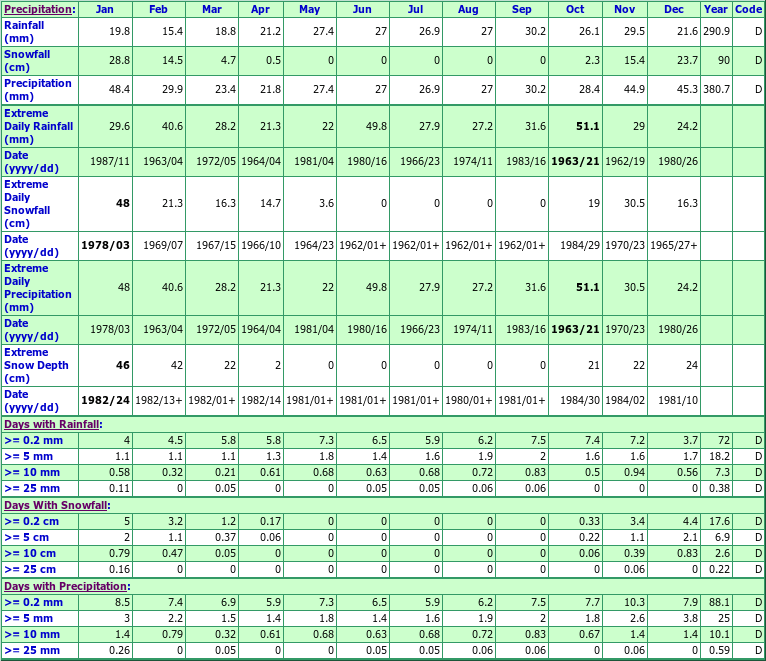Click the Code column header
Viewport: 766px width, 661px height.
tap(749, 9)
